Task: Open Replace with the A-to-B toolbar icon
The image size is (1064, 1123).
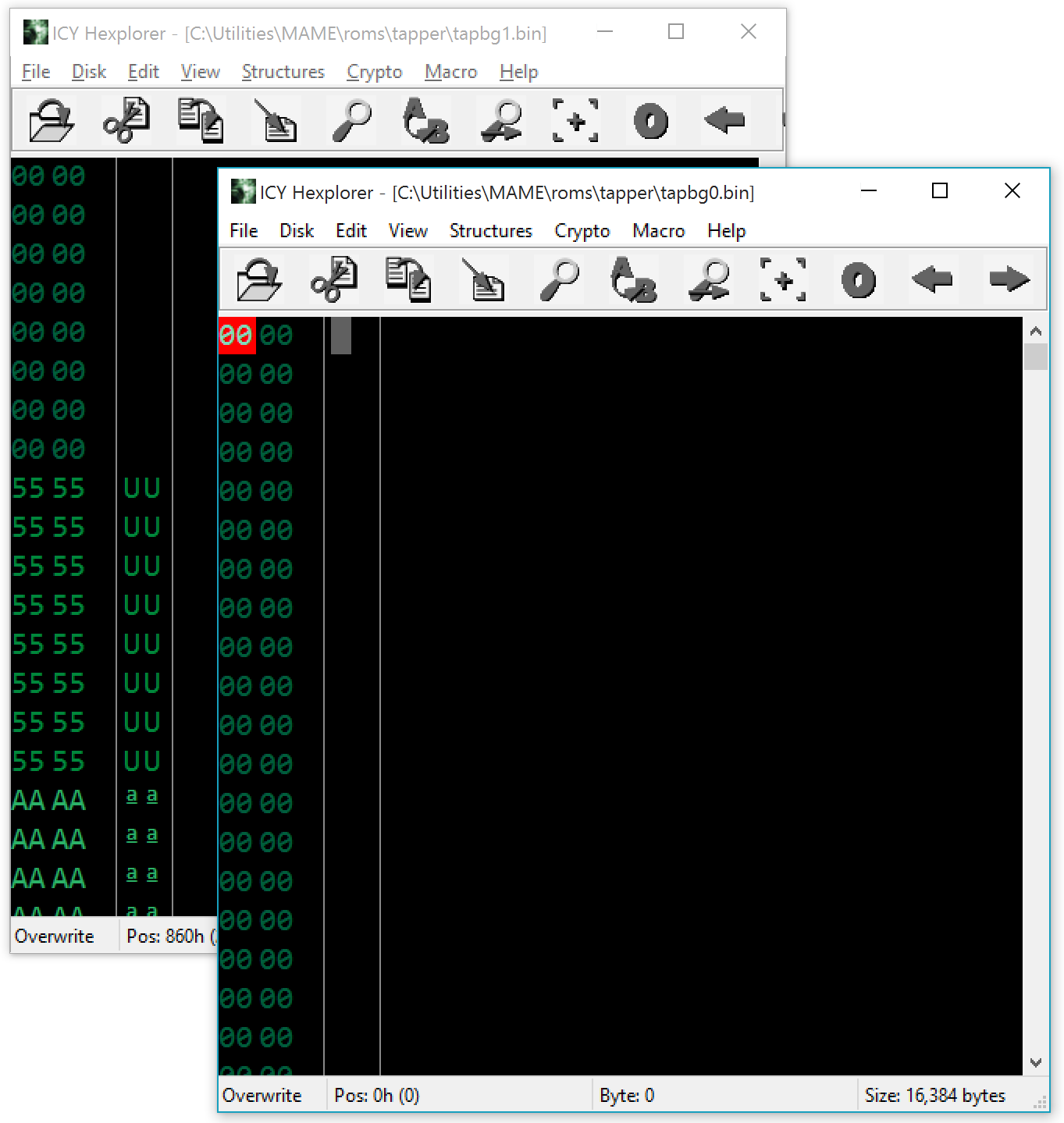Action: [x=634, y=279]
